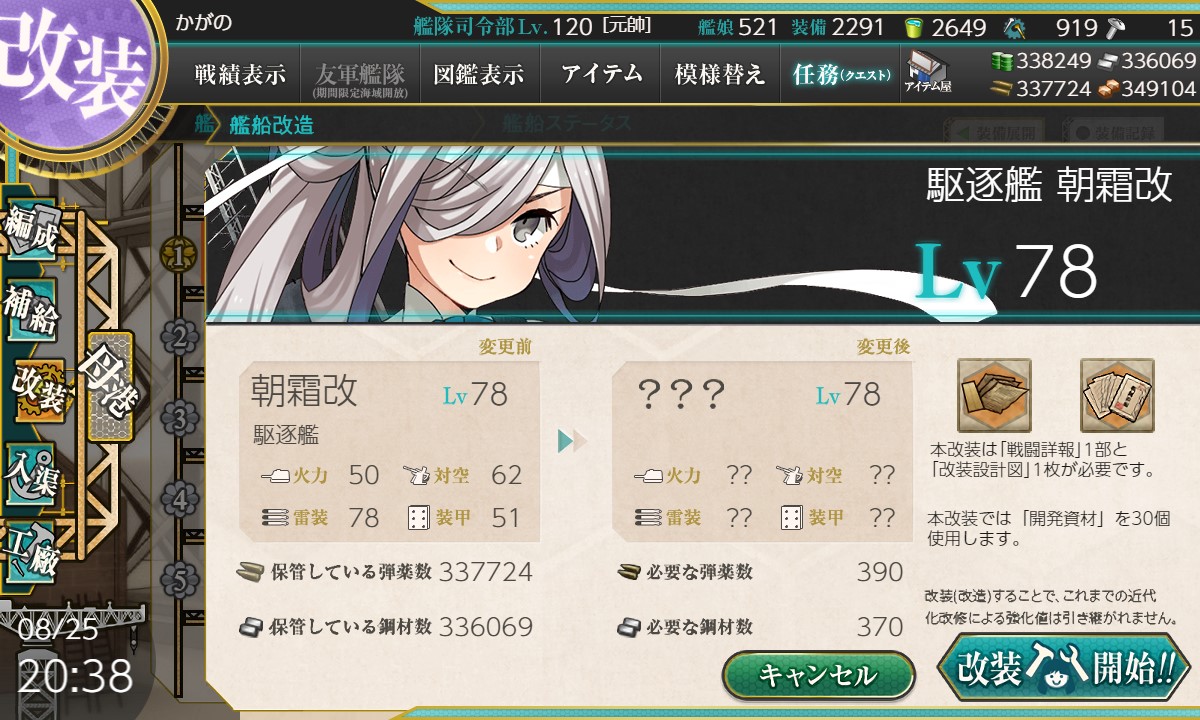Screen dimensions: 1200x720
Task: Open the 補給 (Supply) sidebar icon
Action: (30, 309)
